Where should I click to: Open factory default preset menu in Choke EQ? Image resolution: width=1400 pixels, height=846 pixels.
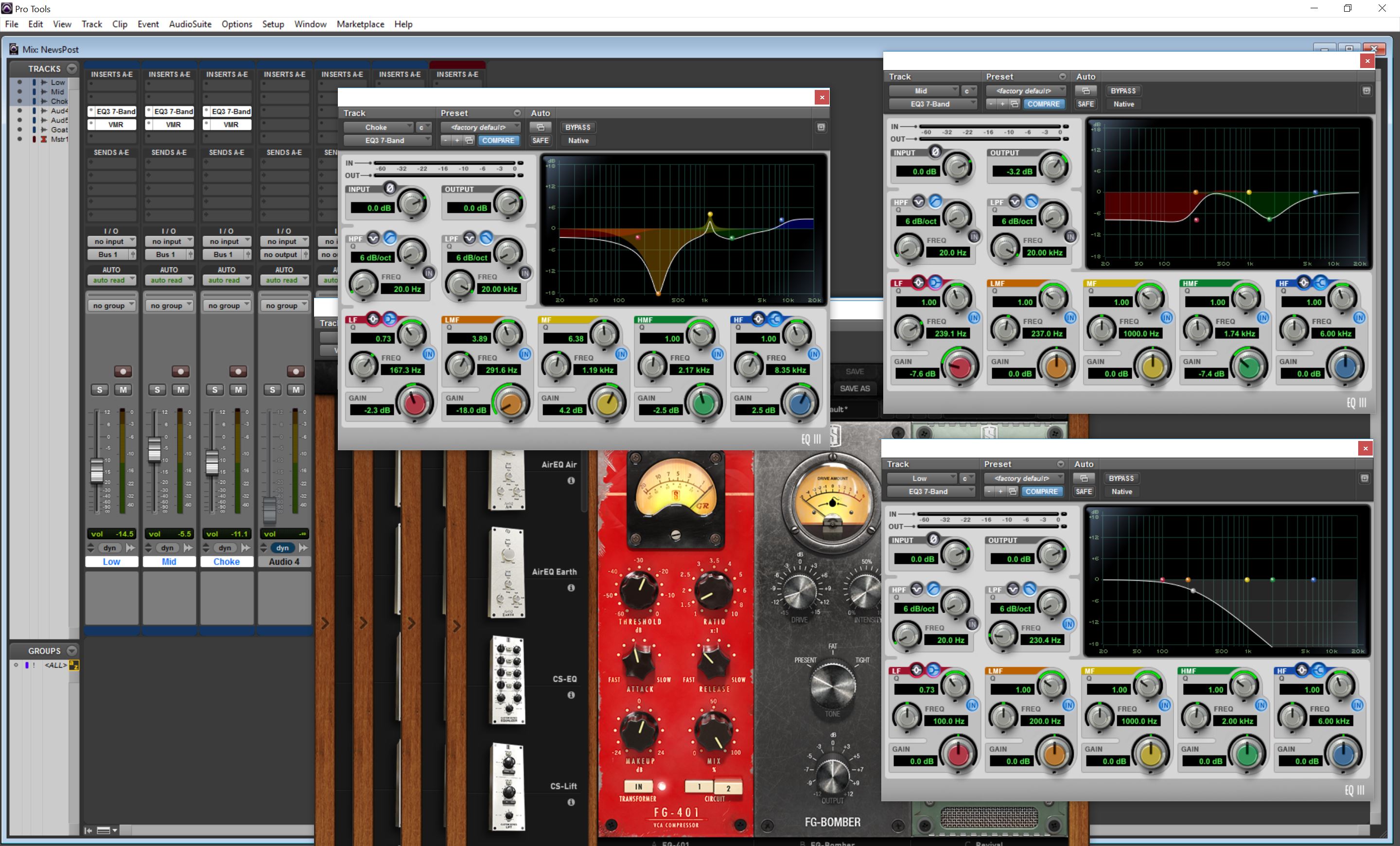(481, 127)
